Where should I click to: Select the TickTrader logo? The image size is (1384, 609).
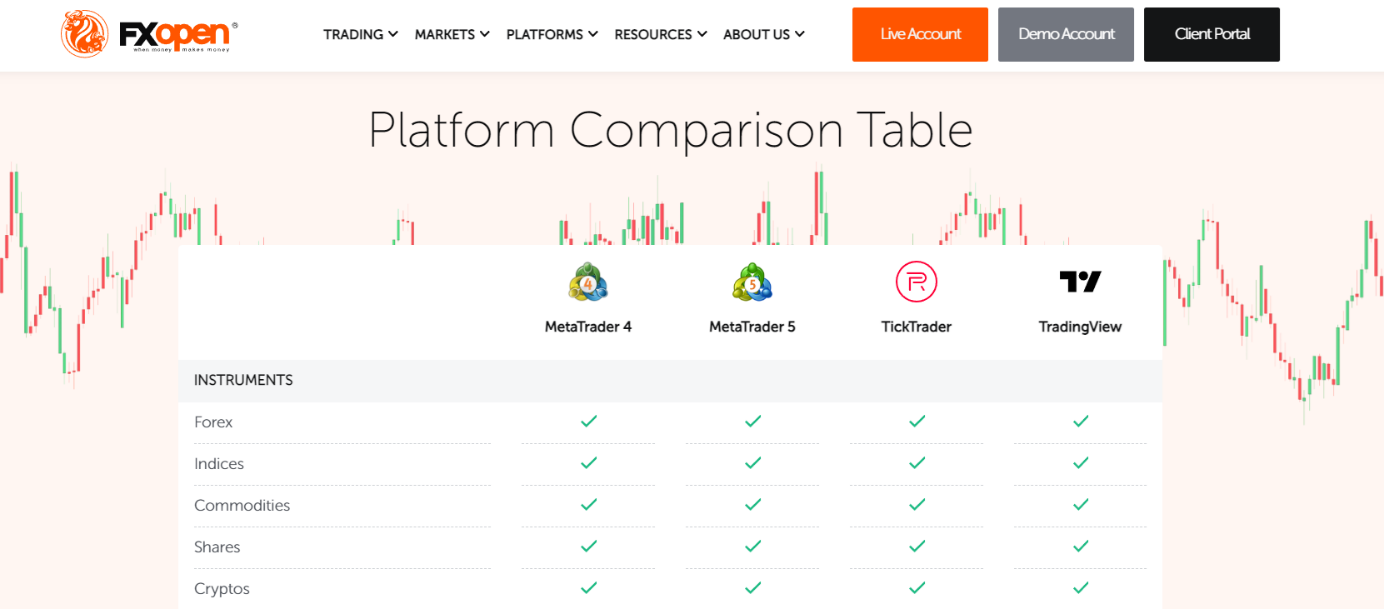pos(916,282)
